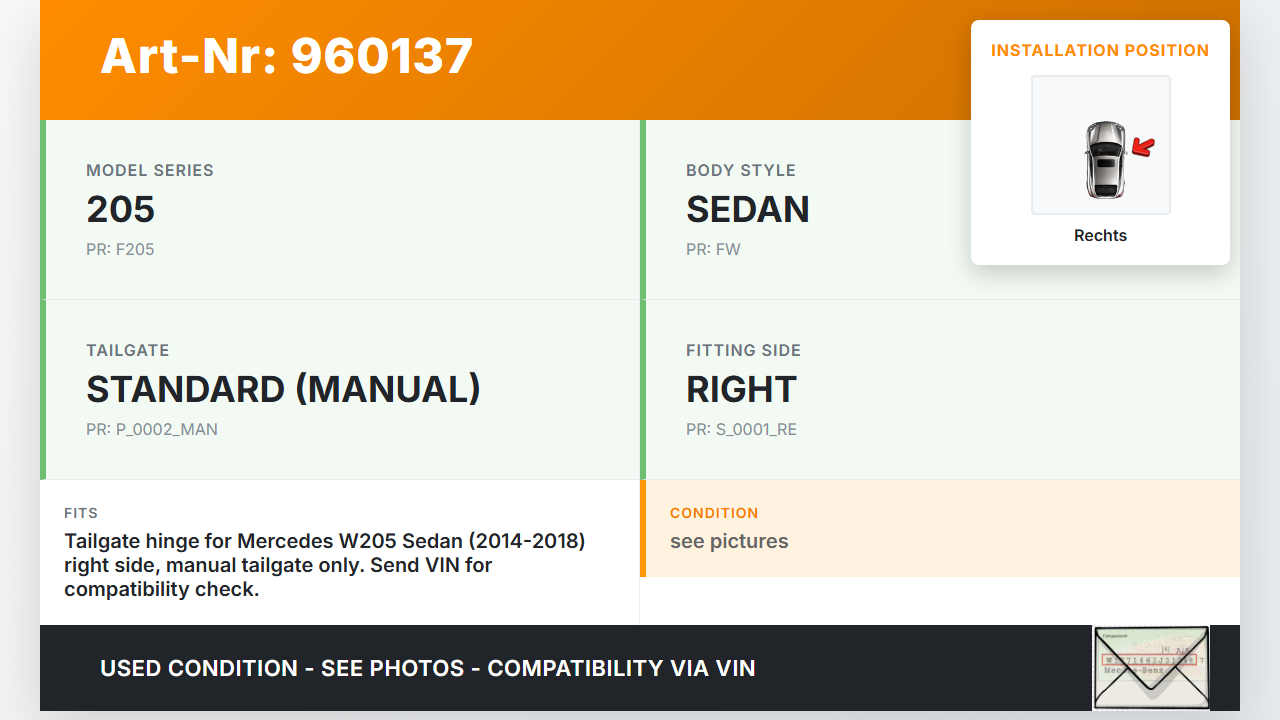Image resolution: width=1280 pixels, height=720 pixels.
Task: Click the Installation Position heading
Action: click(1100, 51)
